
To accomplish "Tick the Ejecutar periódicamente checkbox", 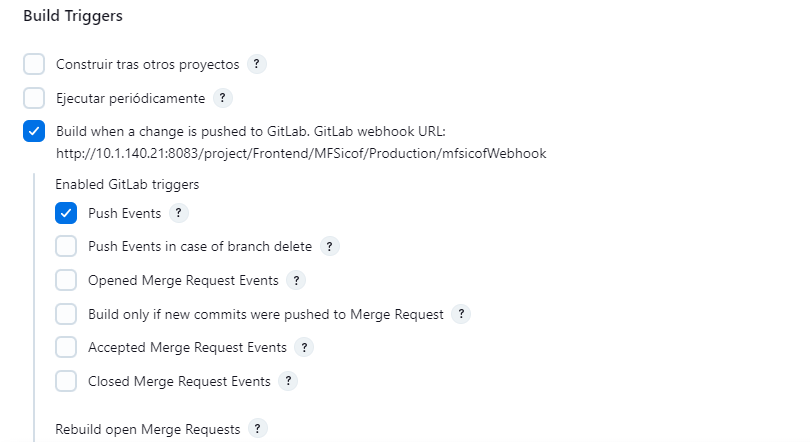I will point(34,98).
